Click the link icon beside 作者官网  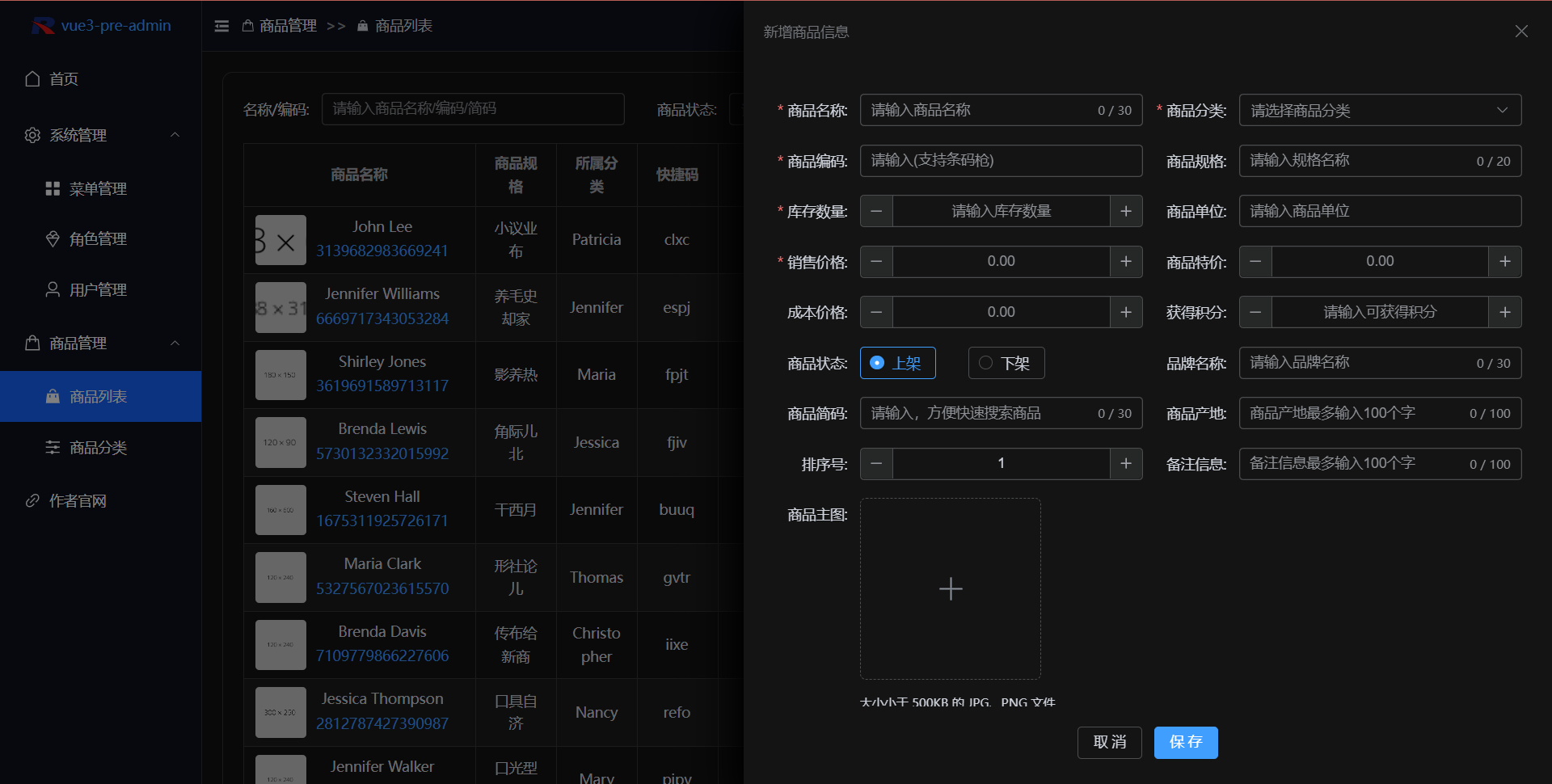coord(32,500)
